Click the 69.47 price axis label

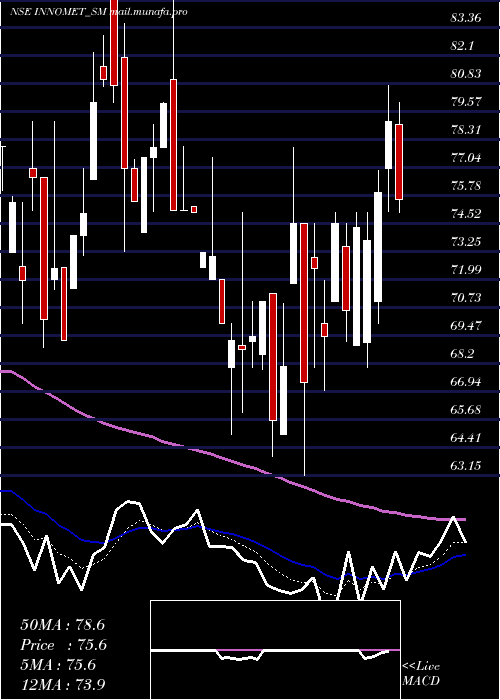(466, 326)
